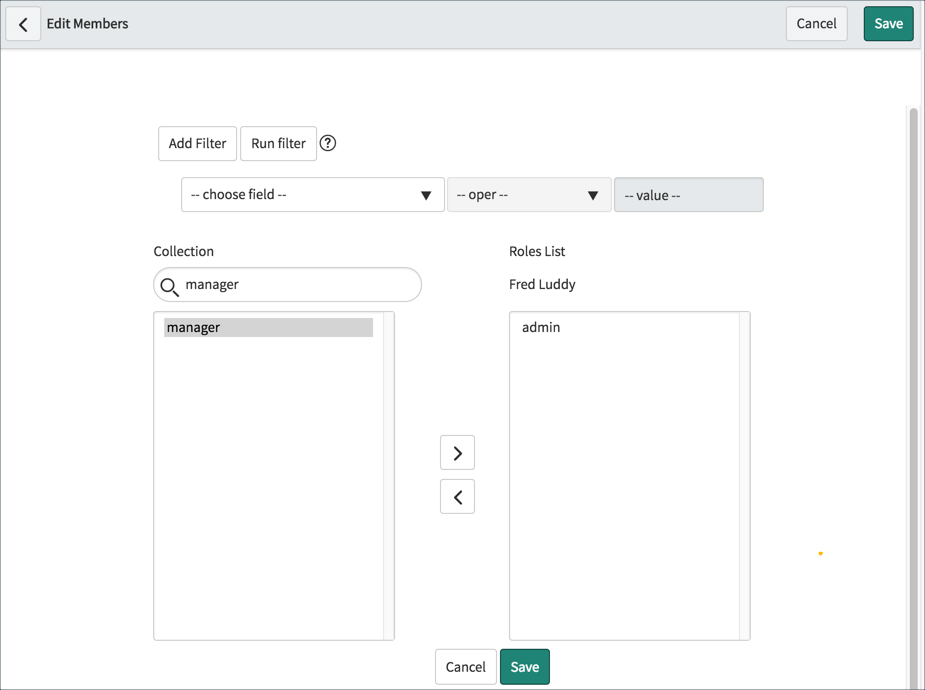
Task: Click the page vertical scrollbar
Action: (x=913, y=398)
